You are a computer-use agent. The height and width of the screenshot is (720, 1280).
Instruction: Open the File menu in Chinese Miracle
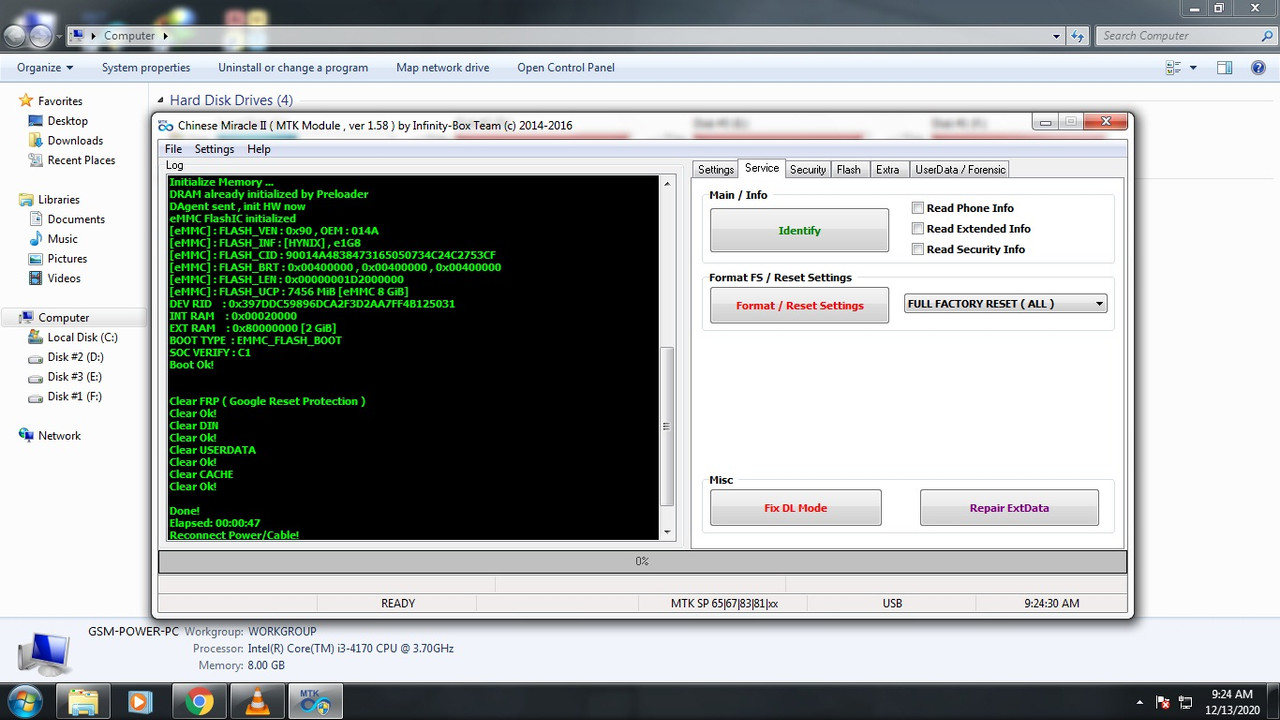(173, 149)
